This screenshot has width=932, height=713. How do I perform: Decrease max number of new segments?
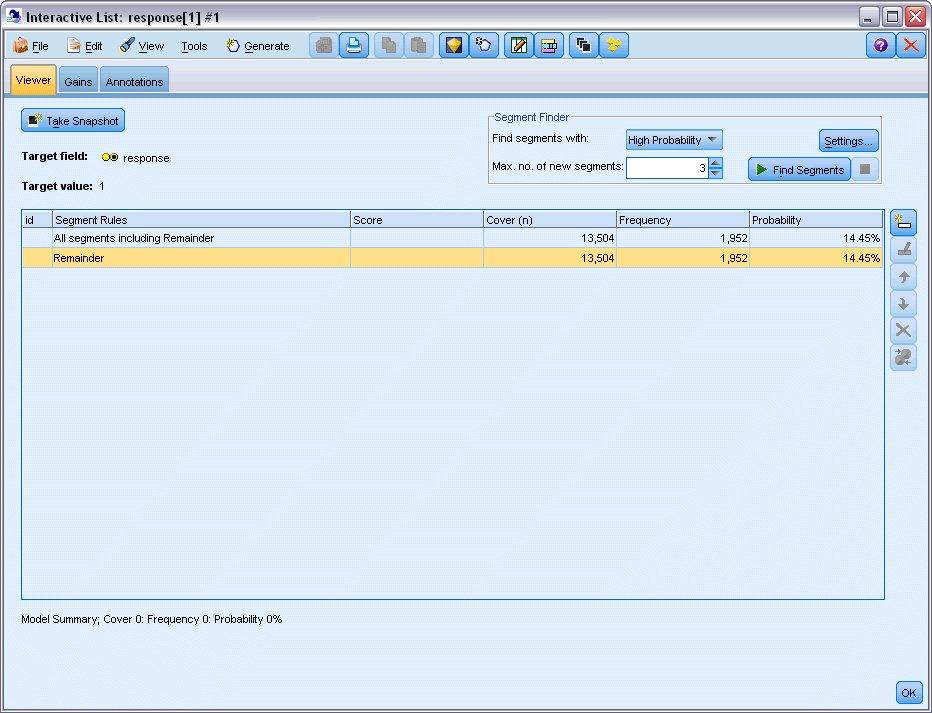tap(716, 173)
